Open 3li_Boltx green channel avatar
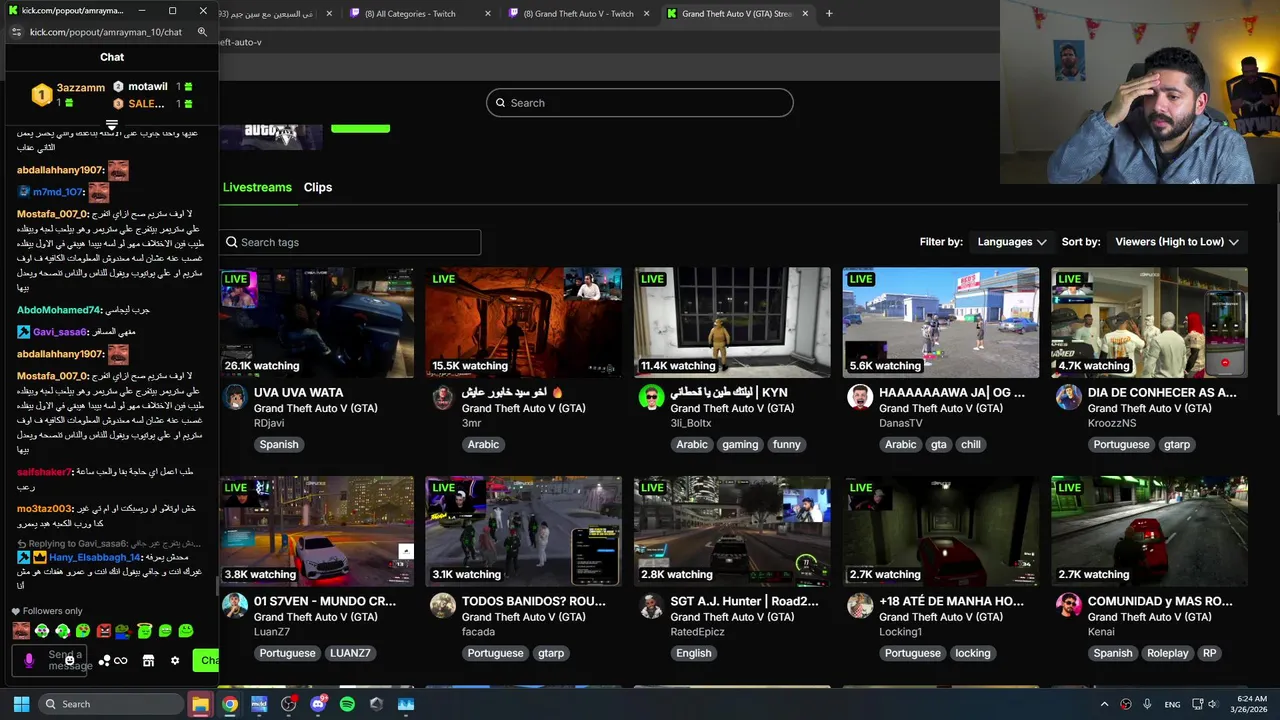The image size is (1280, 720). pos(651,398)
